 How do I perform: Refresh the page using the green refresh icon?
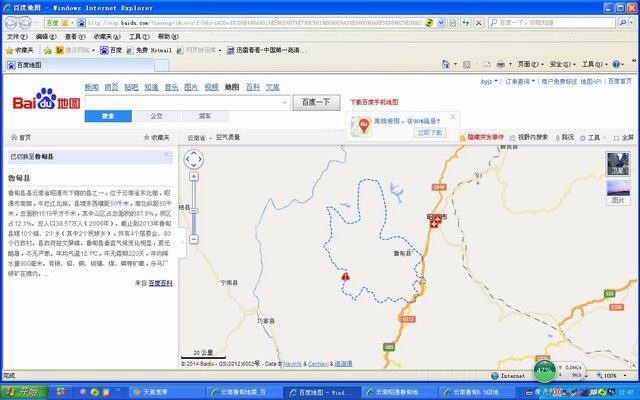(x=465, y=23)
